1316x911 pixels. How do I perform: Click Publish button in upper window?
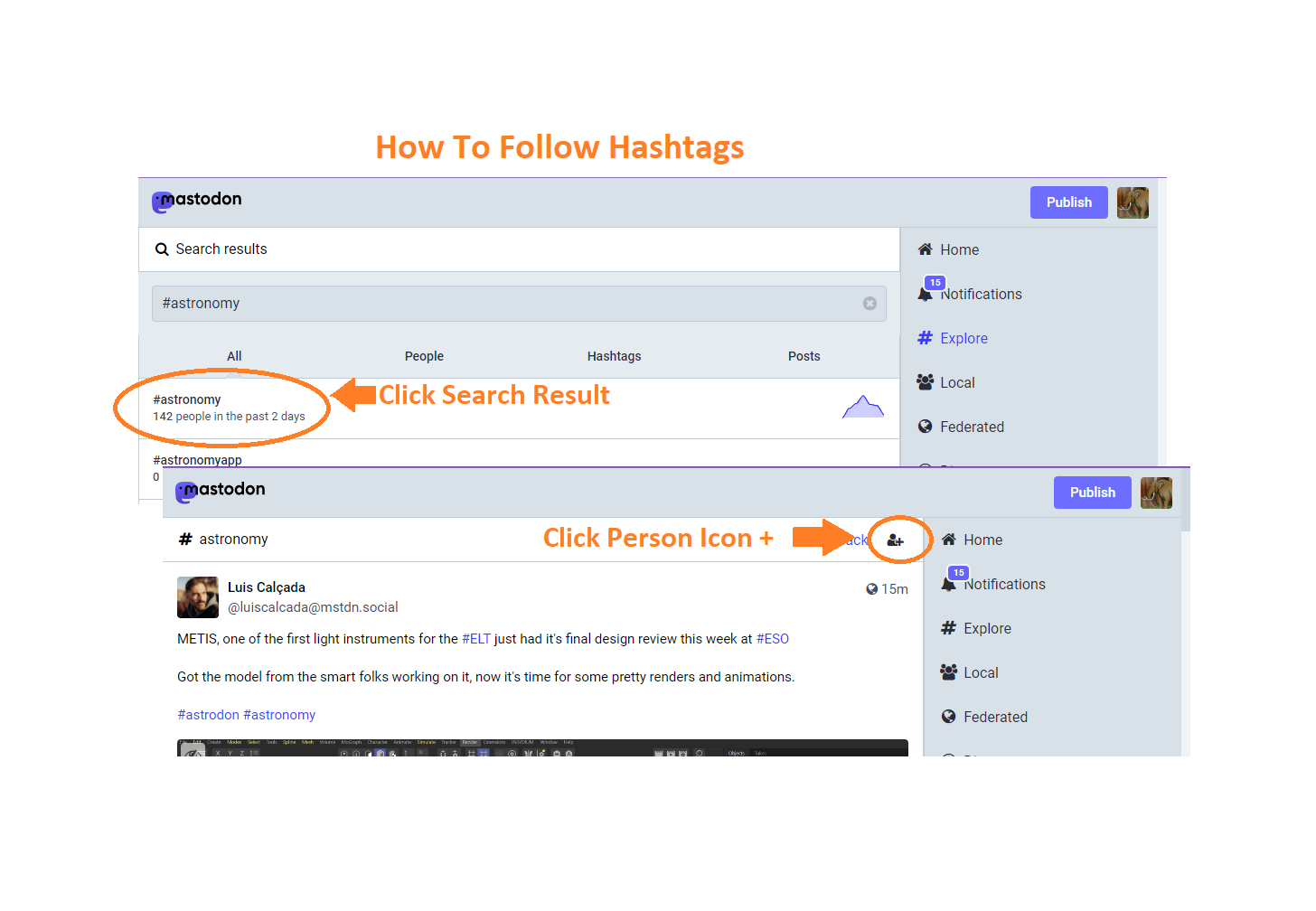tap(1068, 202)
